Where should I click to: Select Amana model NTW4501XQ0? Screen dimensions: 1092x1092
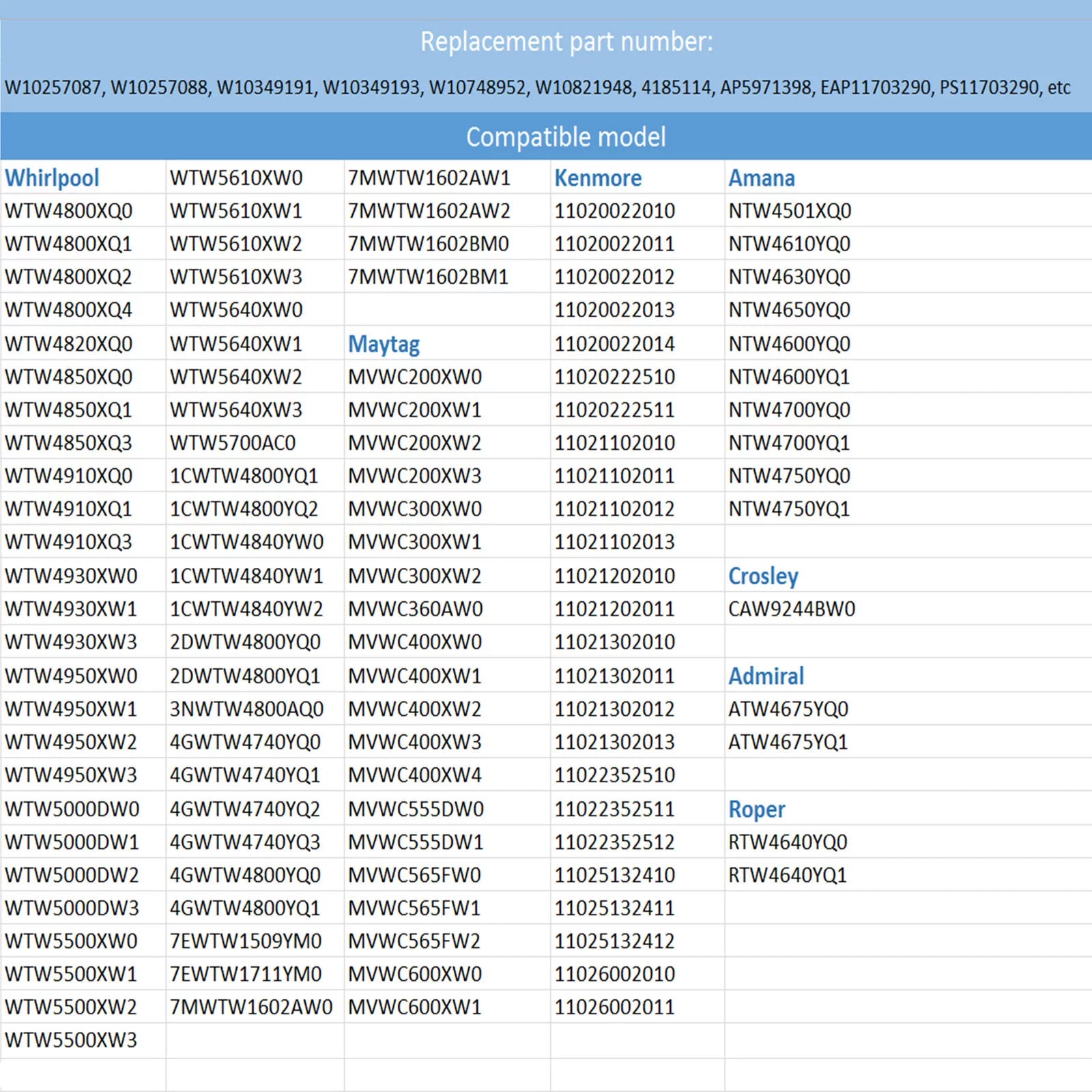pyautogui.click(x=790, y=211)
